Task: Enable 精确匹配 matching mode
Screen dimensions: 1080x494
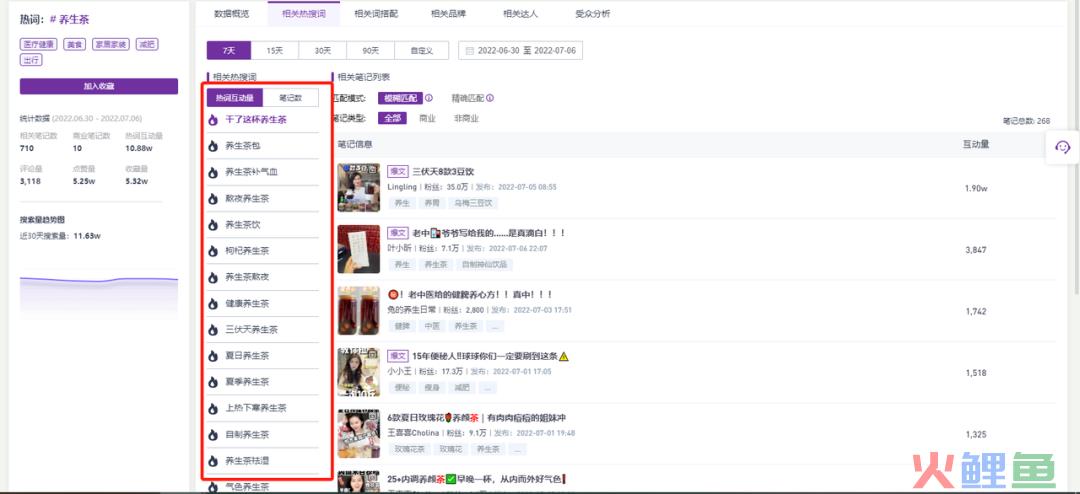Action: point(468,99)
